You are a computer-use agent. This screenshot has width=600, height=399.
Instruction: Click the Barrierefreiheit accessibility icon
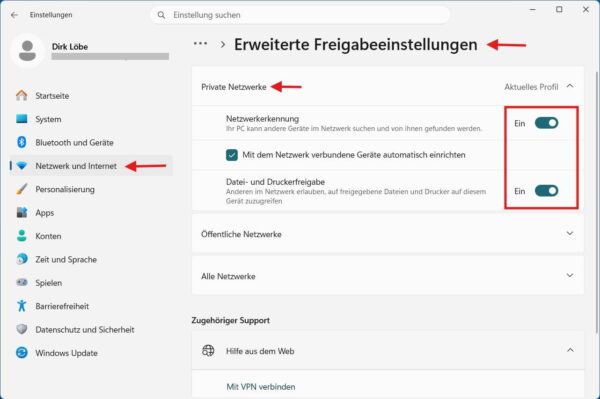pos(22,306)
